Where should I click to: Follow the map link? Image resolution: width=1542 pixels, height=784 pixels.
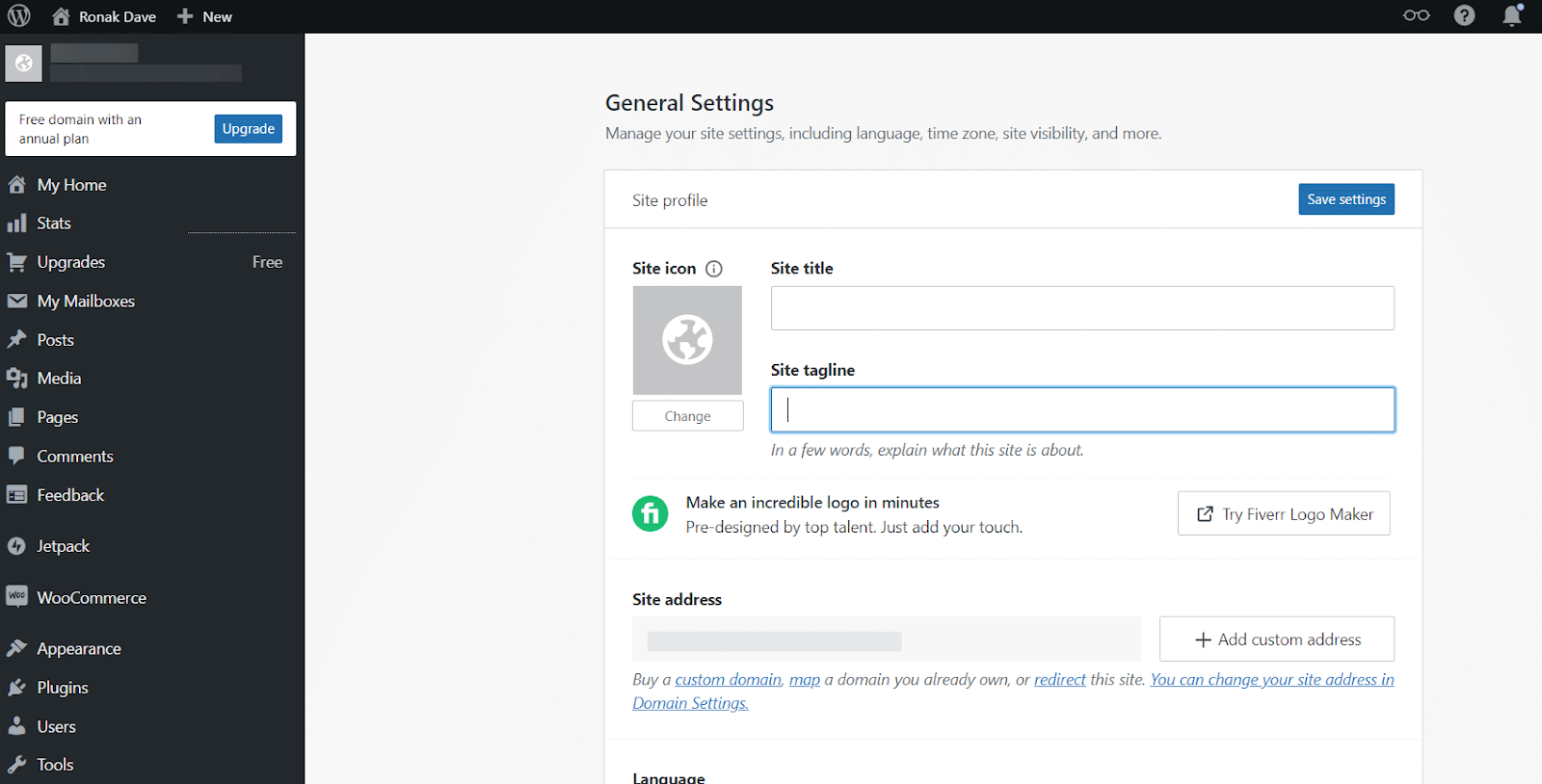805,680
